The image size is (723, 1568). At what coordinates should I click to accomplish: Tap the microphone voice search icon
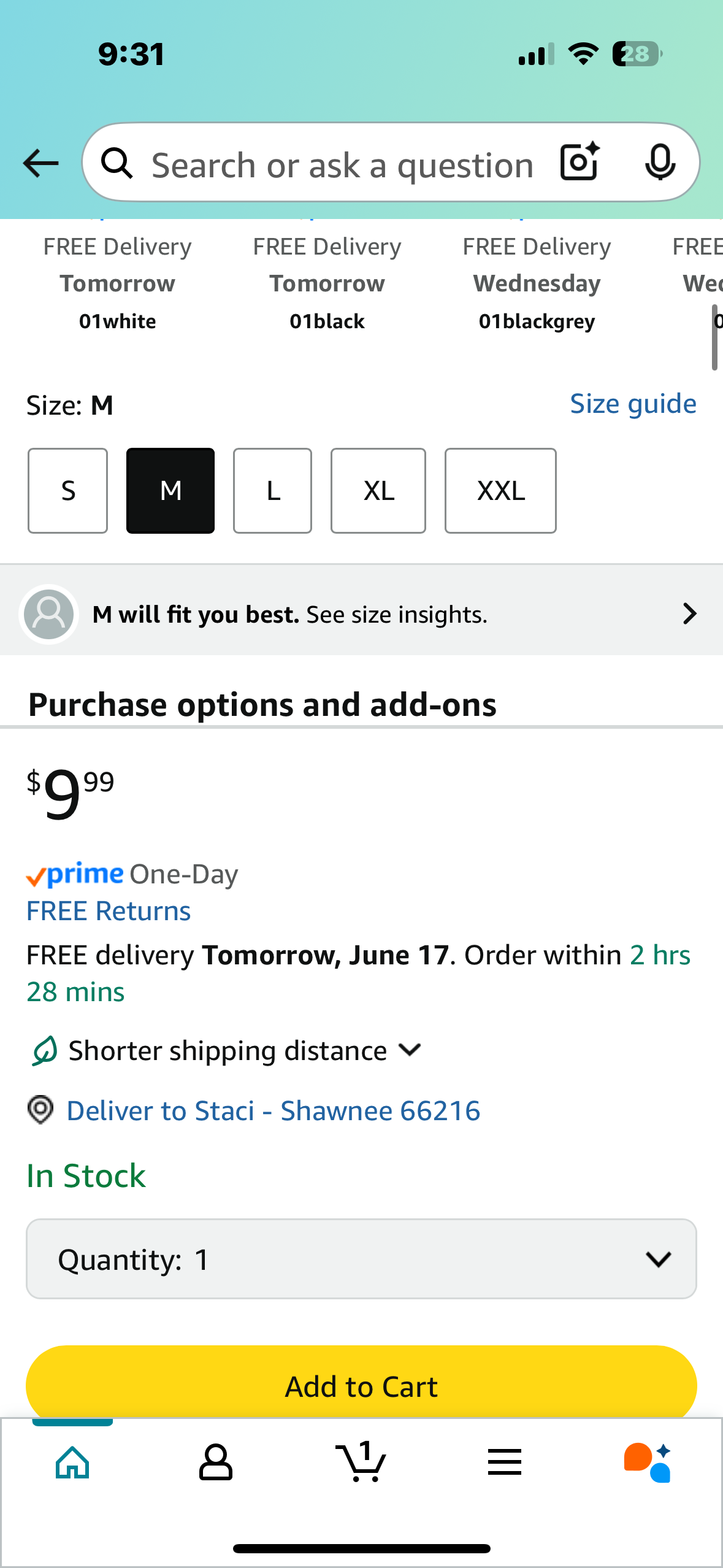(x=660, y=163)
